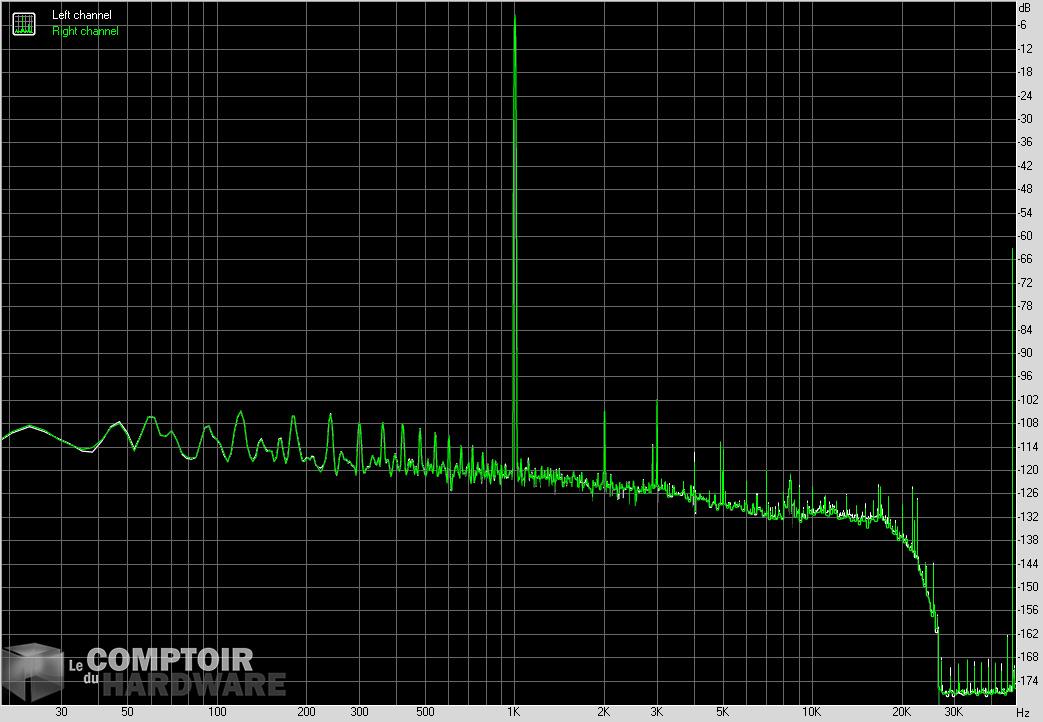Select the 100 Hz axis label

point(217,712)
